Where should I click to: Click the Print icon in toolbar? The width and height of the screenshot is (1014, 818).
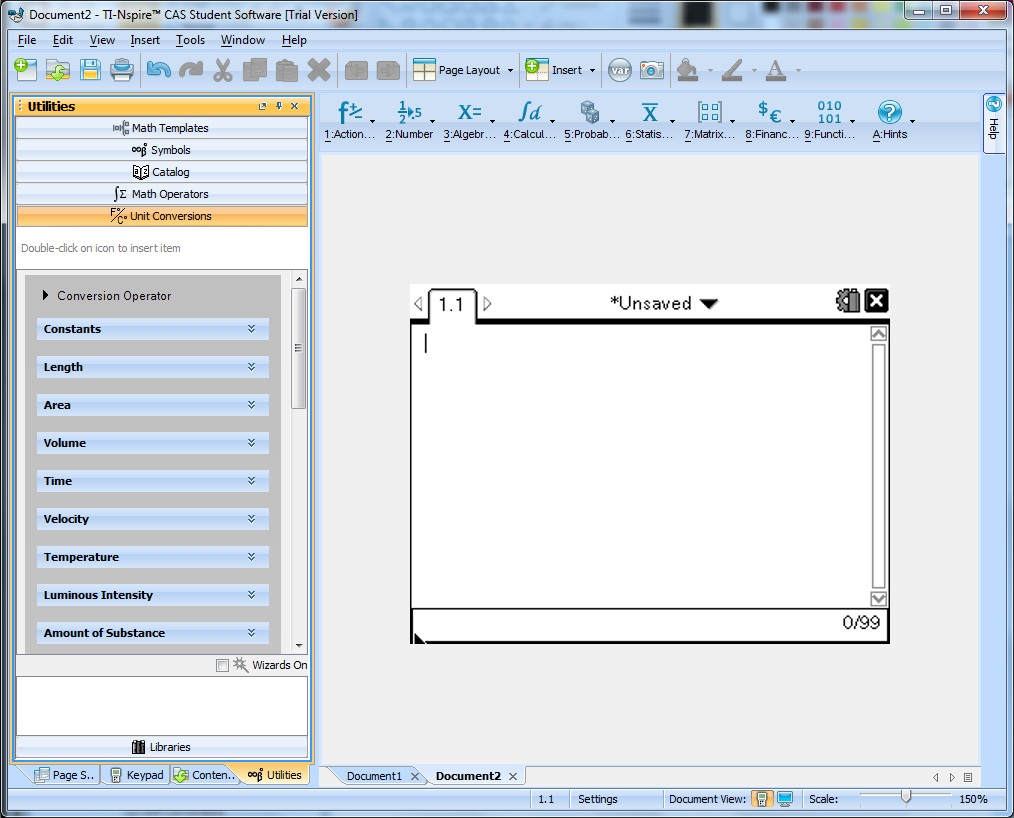click(x=122, y=70)
